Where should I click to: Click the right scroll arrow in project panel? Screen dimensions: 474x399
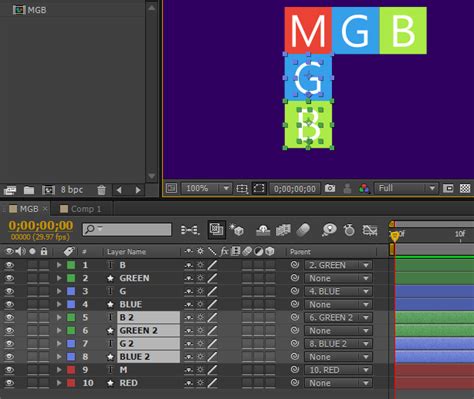point(138,190)
